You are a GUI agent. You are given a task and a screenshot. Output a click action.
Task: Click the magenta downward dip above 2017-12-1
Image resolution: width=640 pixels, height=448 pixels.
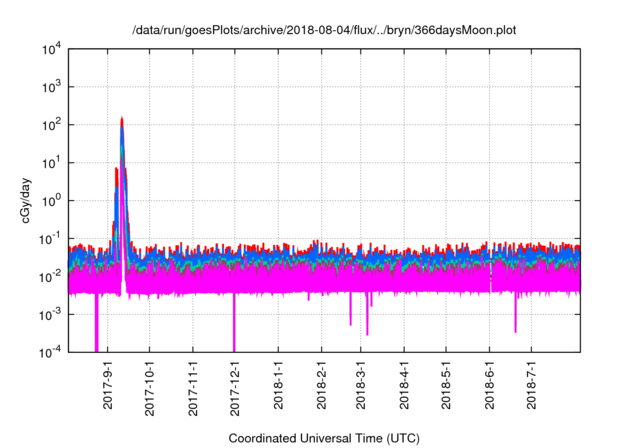click(234, 330)
